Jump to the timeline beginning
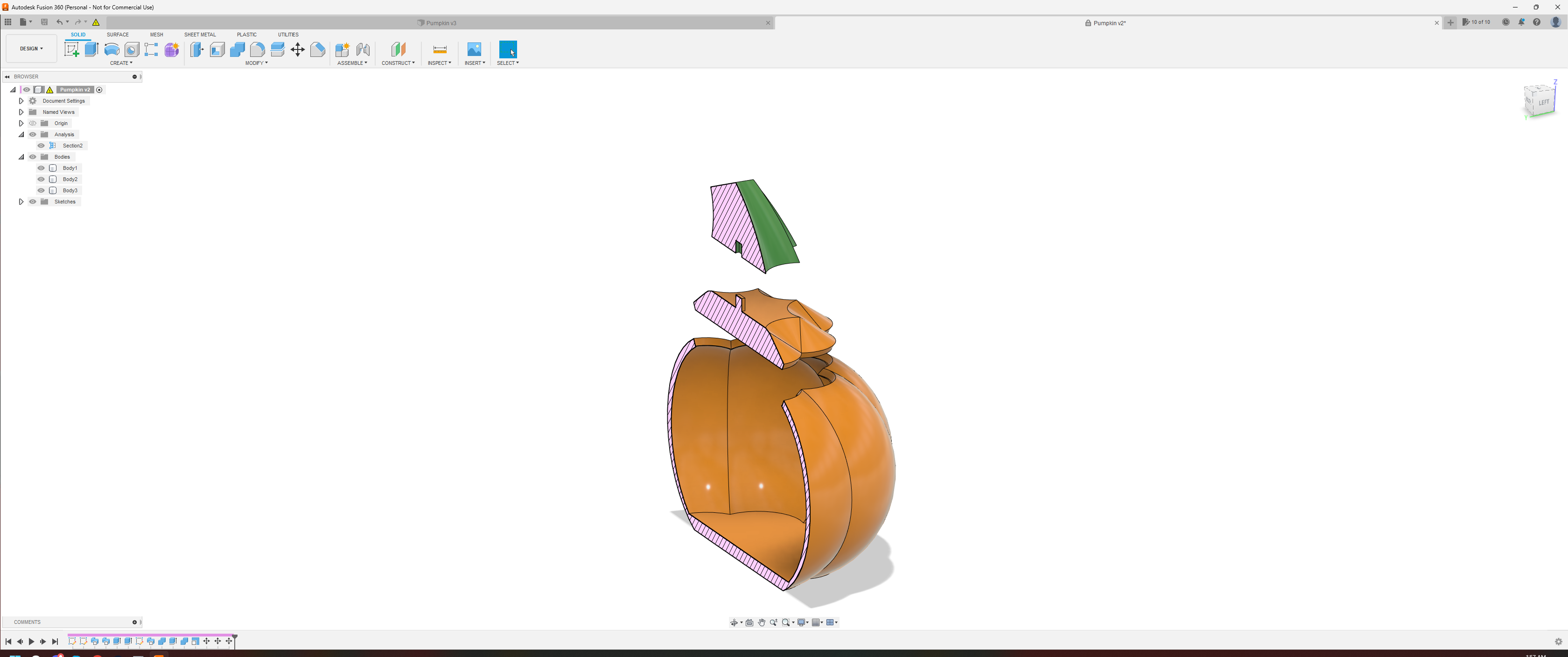The width and height of the screenshot is (1568, 657). pos(8,641)
